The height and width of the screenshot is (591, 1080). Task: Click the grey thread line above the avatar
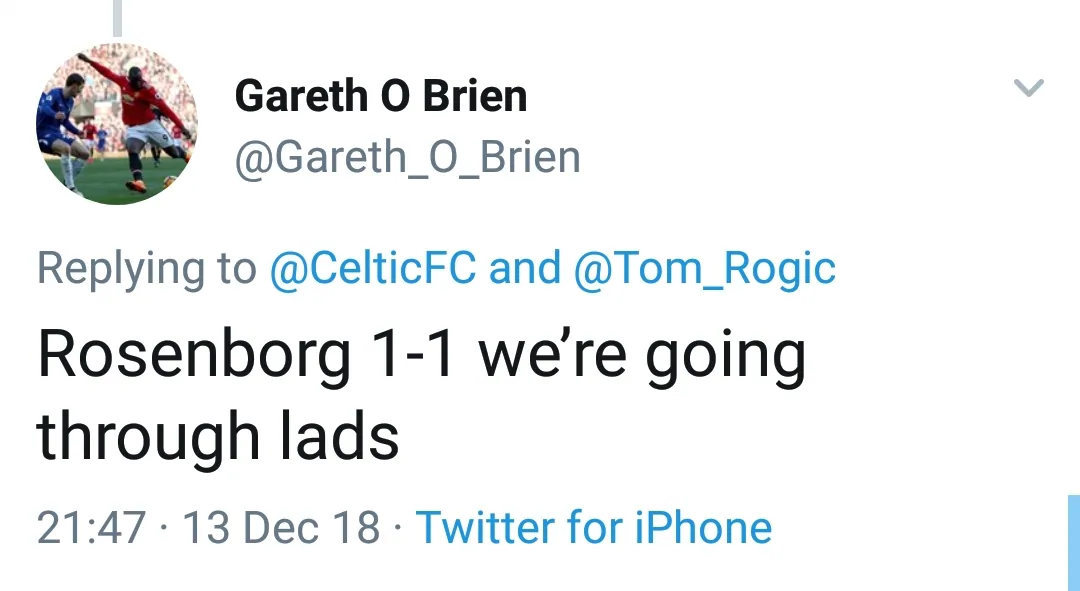pos(117,18)
